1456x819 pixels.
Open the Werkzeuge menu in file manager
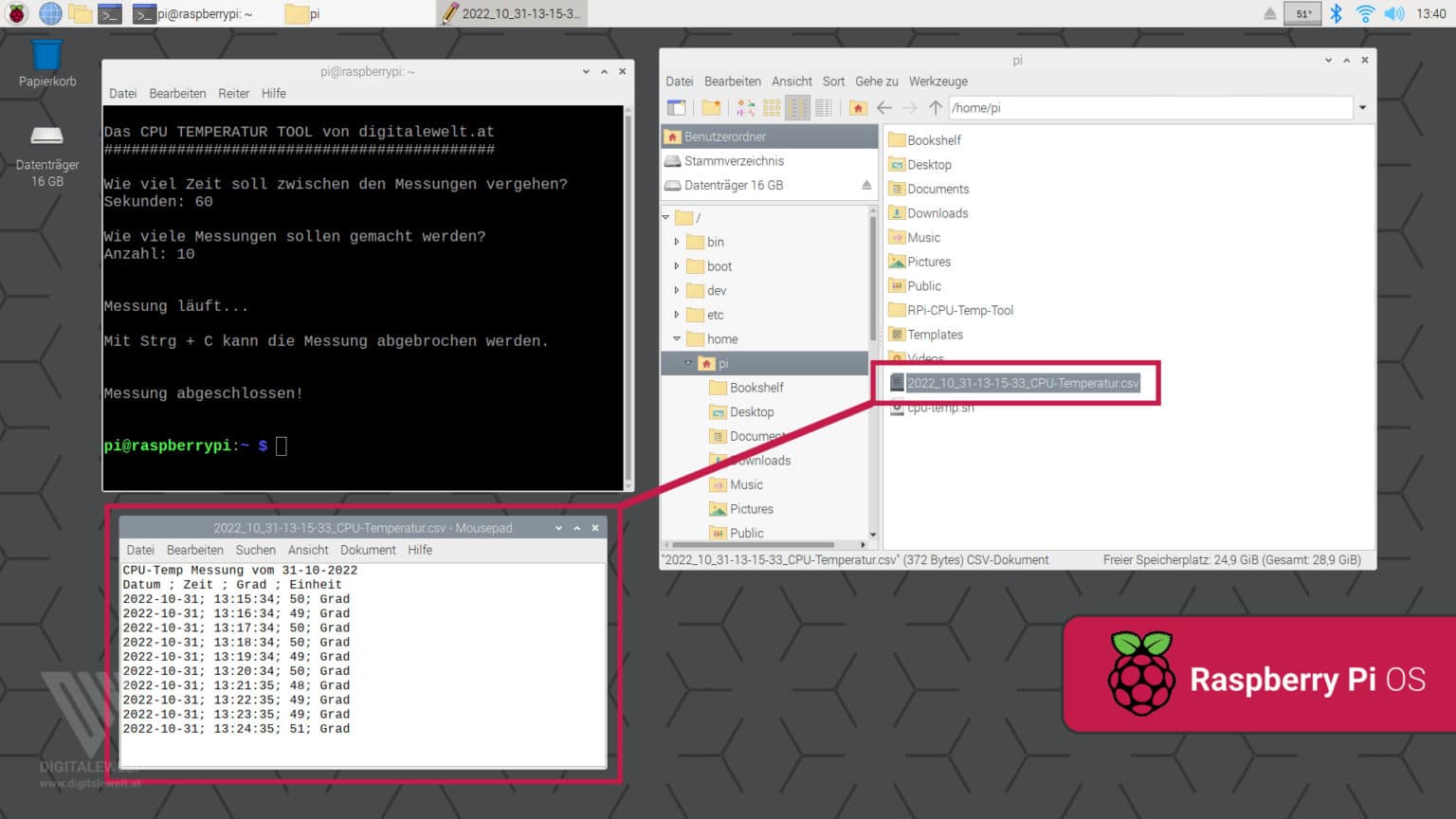pyautogui.click(x=937, y=82)
